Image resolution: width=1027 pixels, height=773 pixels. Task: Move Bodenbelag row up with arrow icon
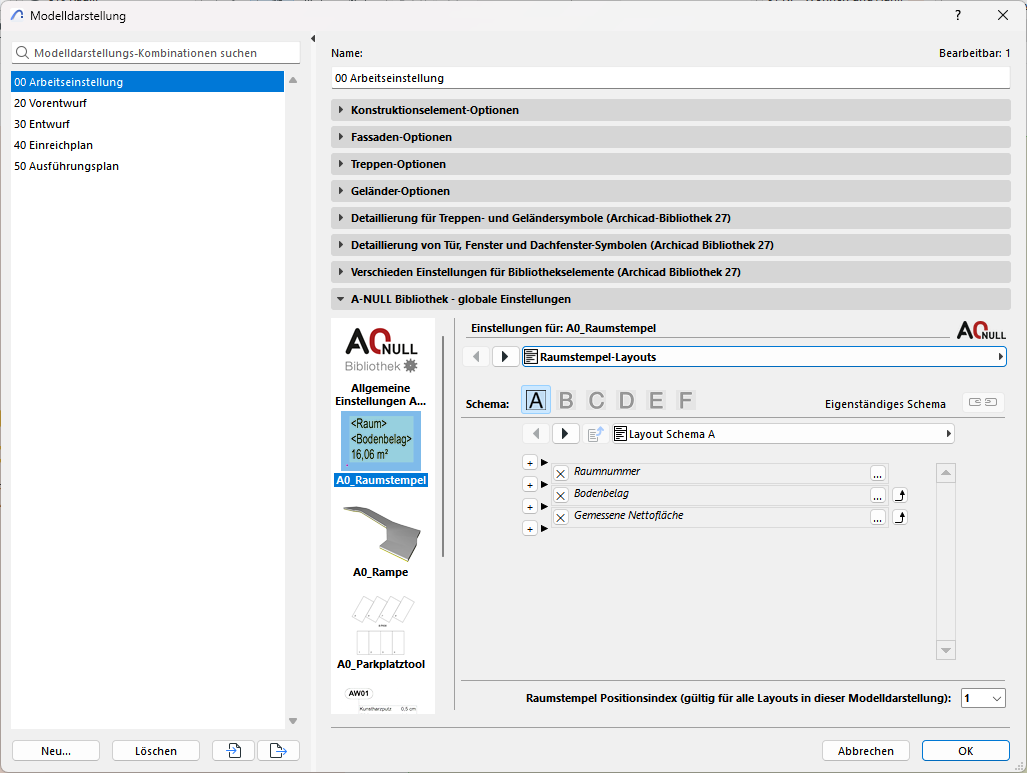click(x=900, y=495)
